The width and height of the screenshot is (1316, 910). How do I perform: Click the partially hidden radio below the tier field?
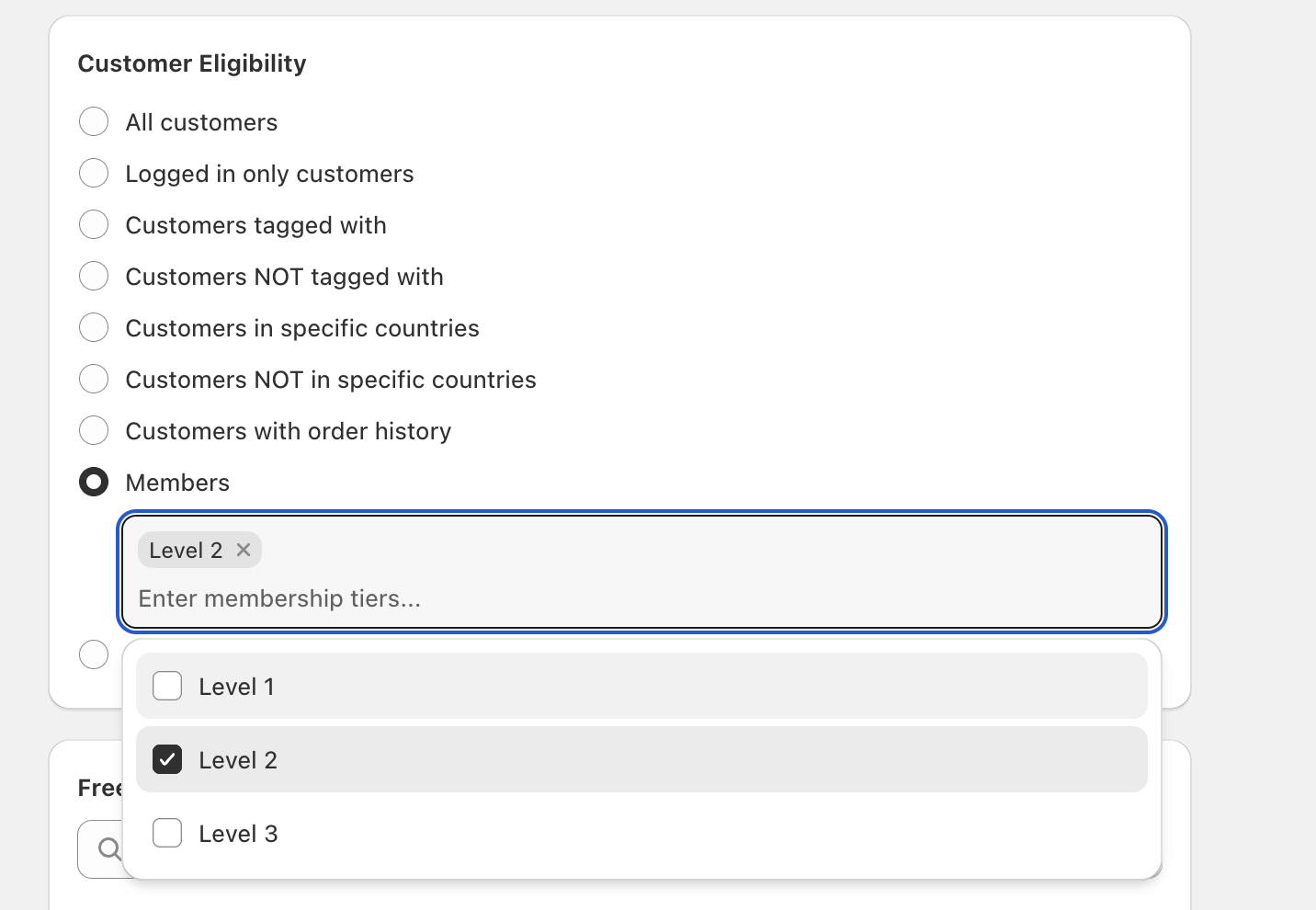click(x=94, y=654)
